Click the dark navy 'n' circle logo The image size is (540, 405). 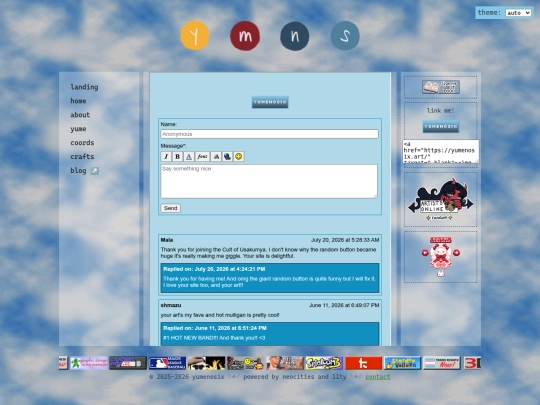295,36
